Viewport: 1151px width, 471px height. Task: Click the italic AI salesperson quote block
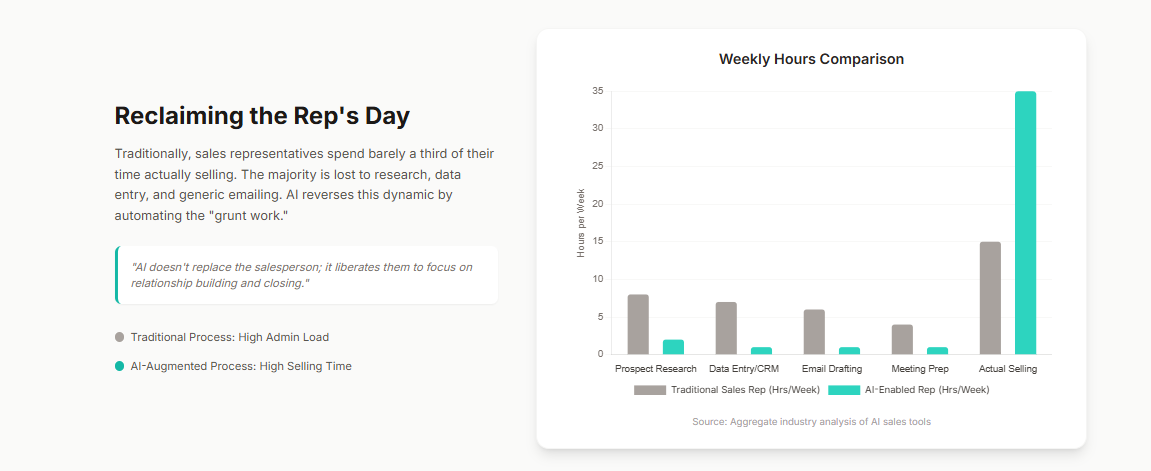coord(306,275)
